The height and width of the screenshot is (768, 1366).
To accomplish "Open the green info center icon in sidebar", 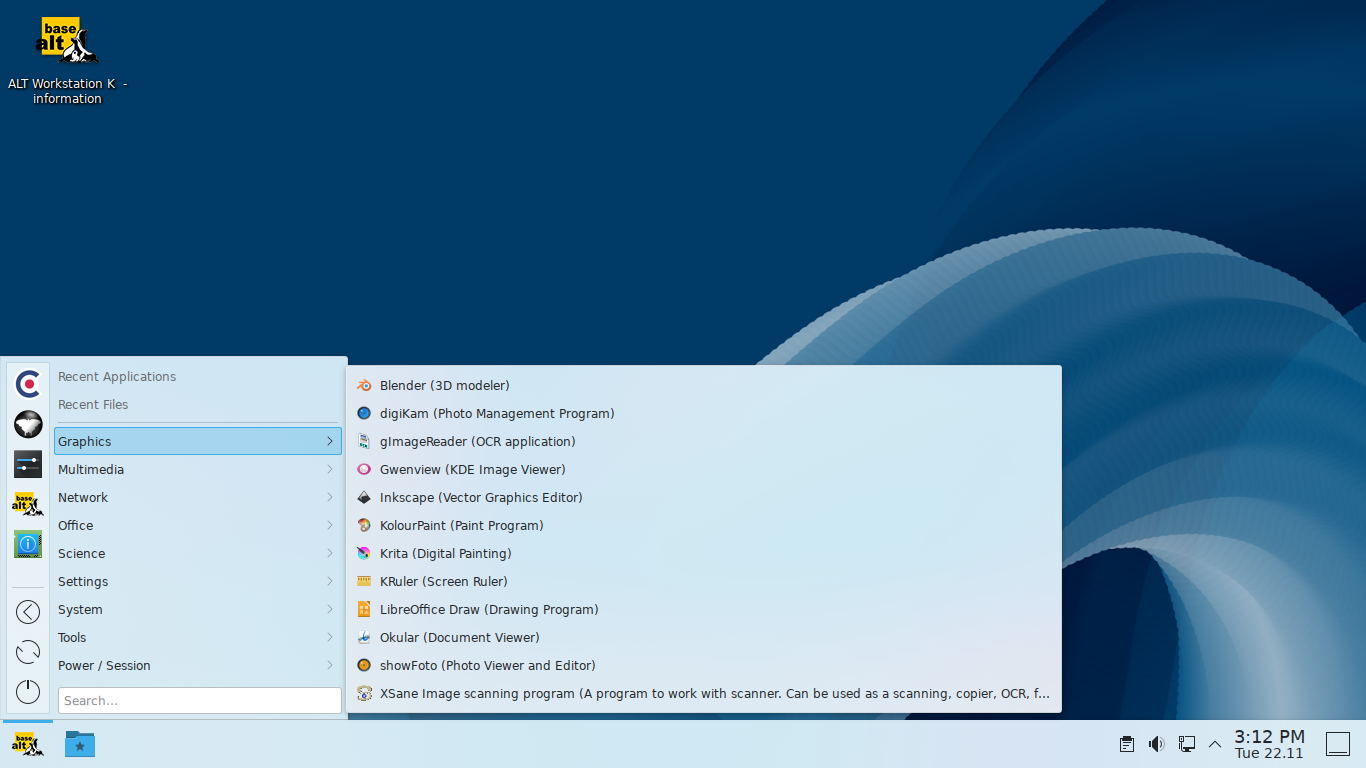I will click(28, 544).
